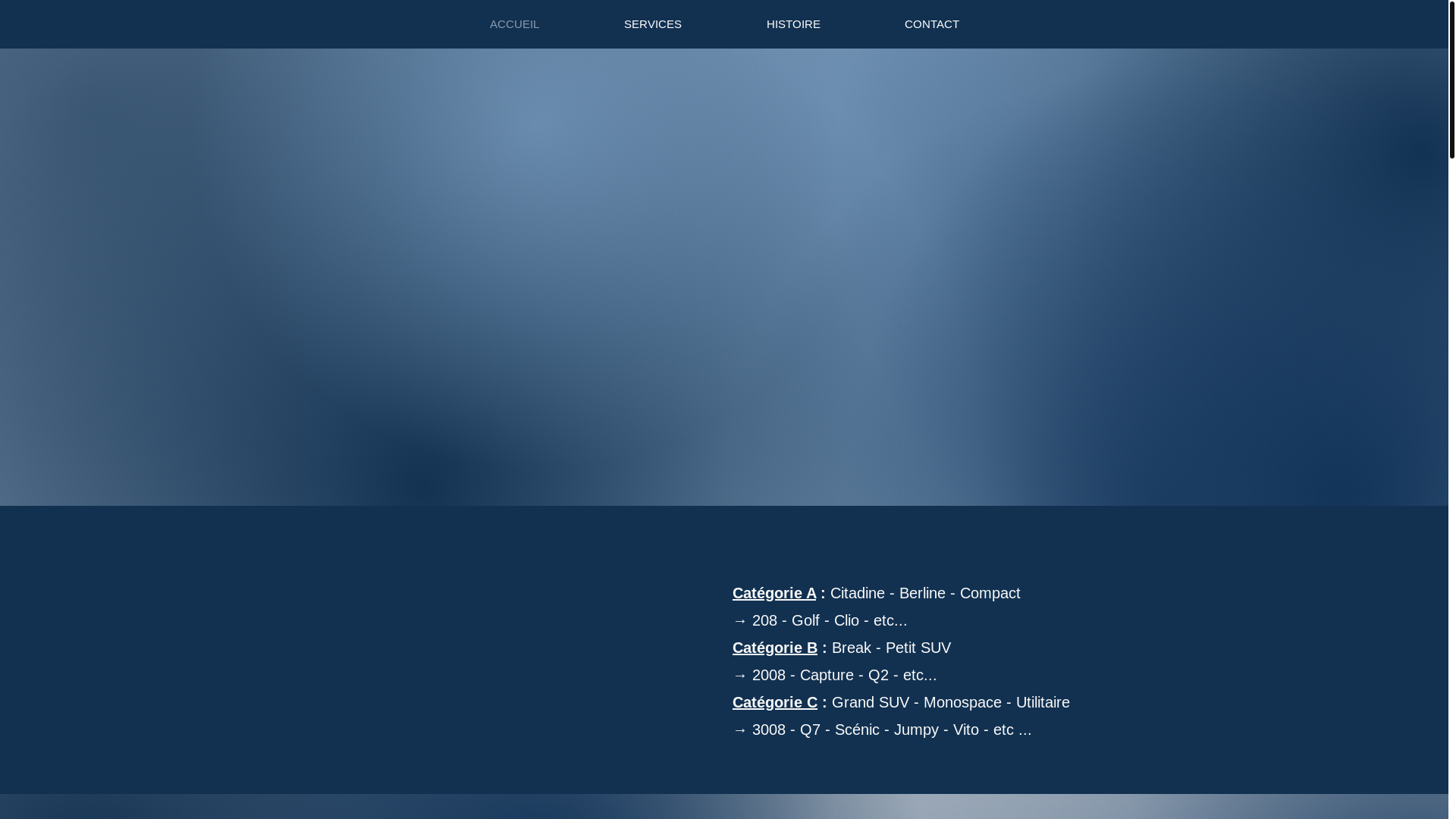Click the "3008 - Q7 - Scénic - Jumpy" line

tap(882, 730)
